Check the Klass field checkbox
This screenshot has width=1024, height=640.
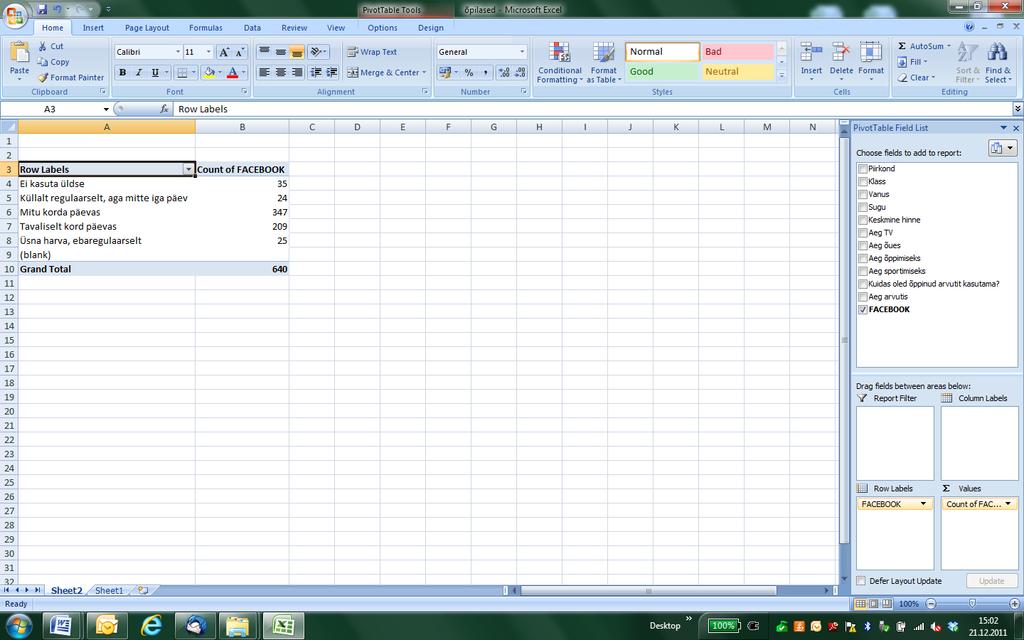point(863,182)
